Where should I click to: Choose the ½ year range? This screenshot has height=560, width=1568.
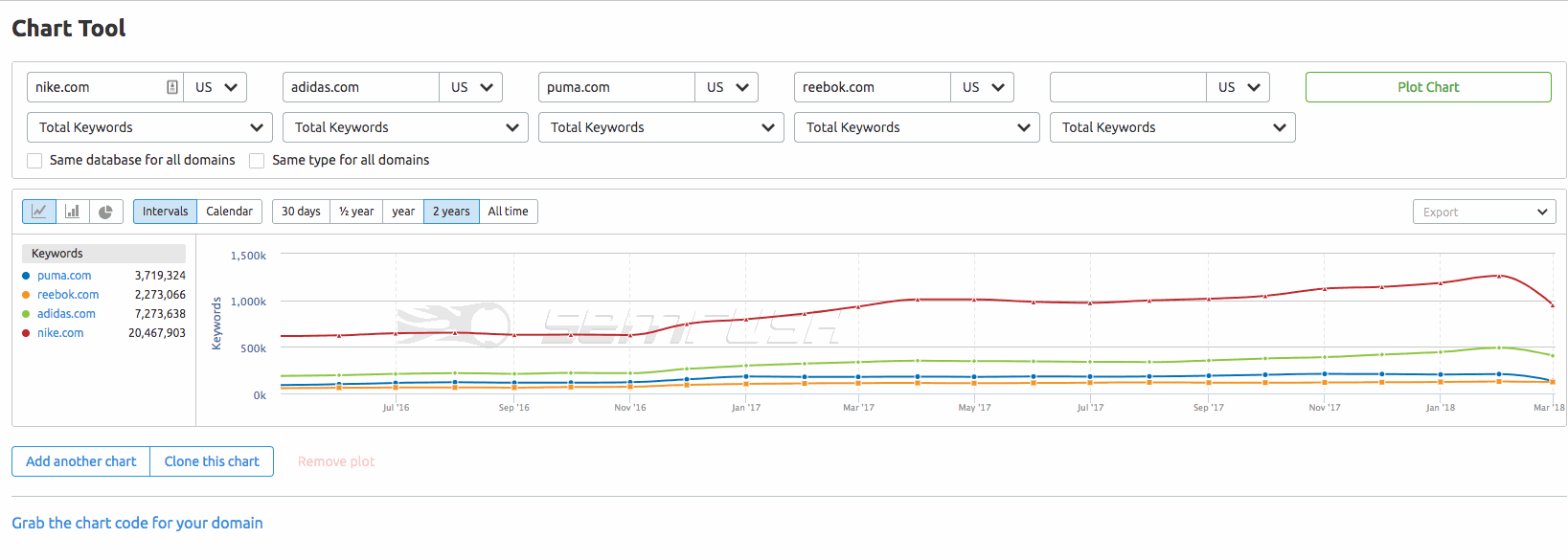(356, 212)
